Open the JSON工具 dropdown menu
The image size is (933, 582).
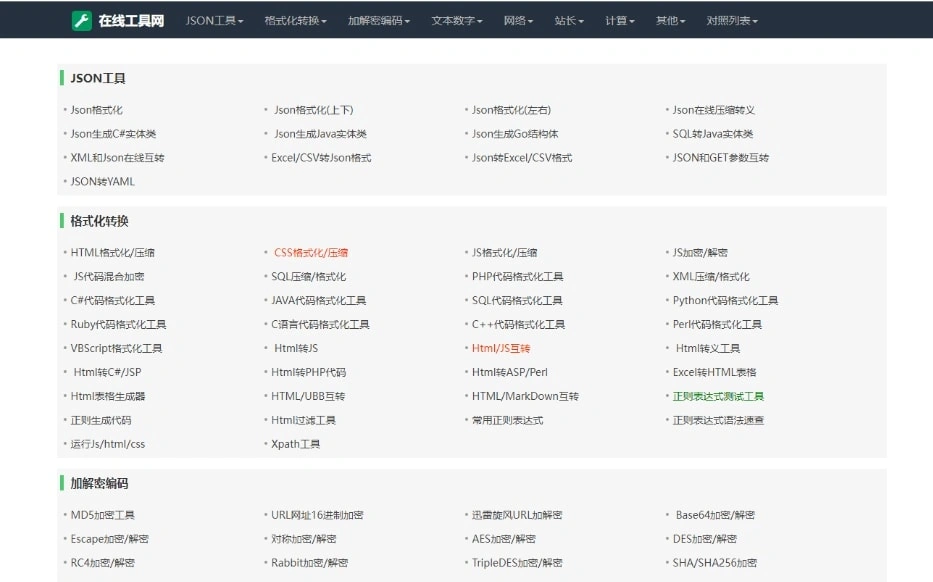[214, 21]
